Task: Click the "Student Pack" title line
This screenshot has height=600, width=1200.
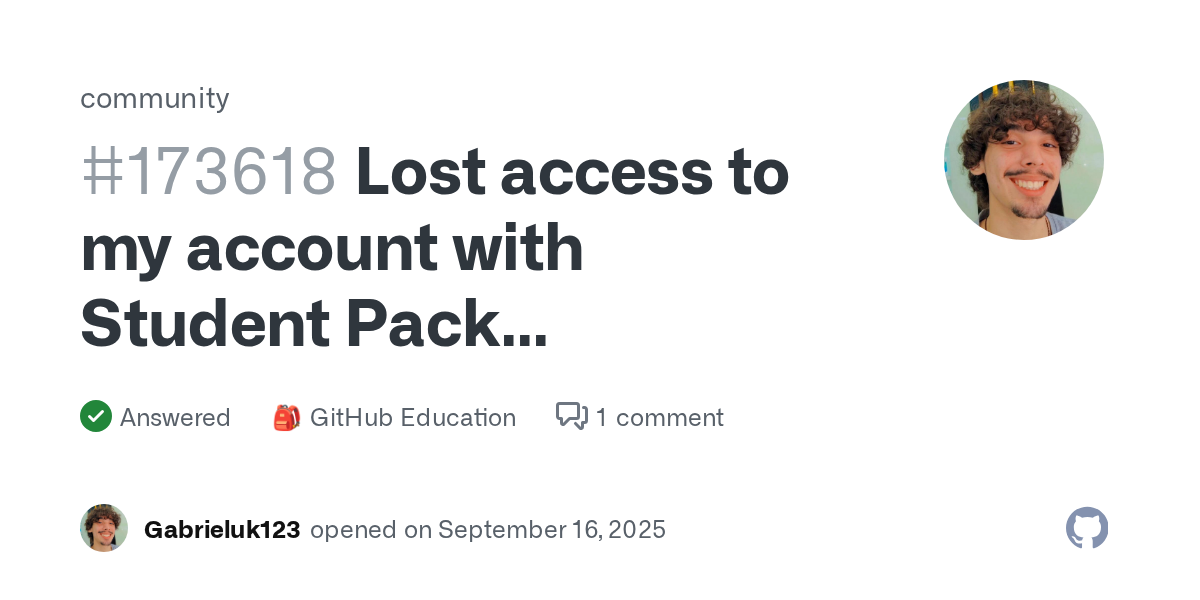Action: 288,324
